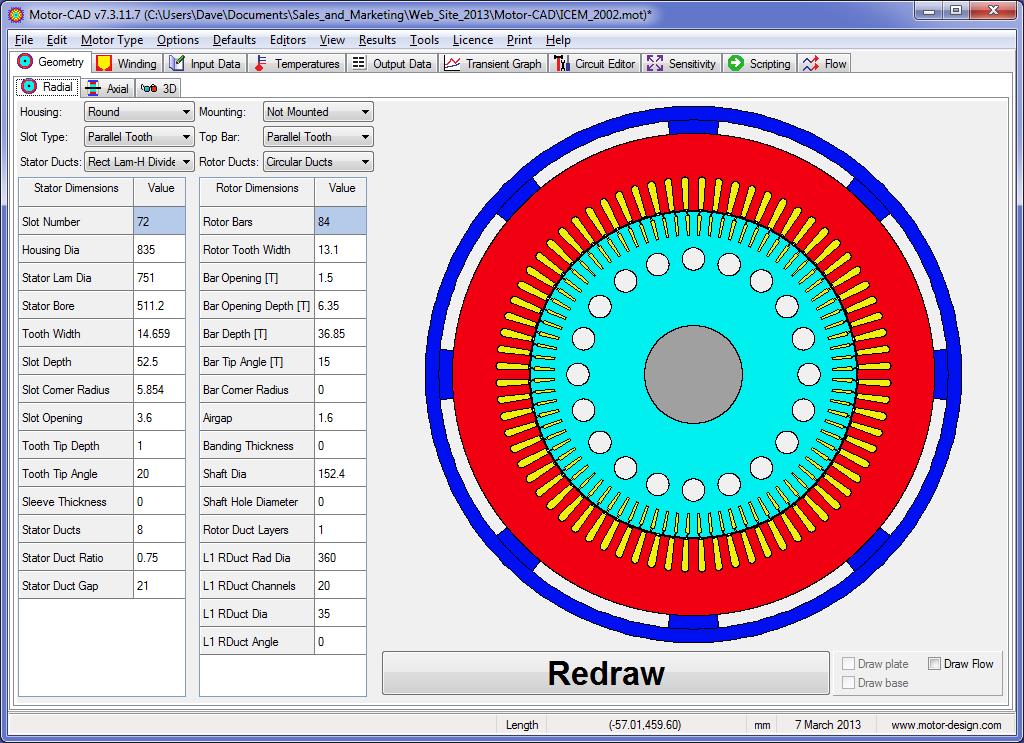Open the Motor Type menu

(x=111, y=40)
